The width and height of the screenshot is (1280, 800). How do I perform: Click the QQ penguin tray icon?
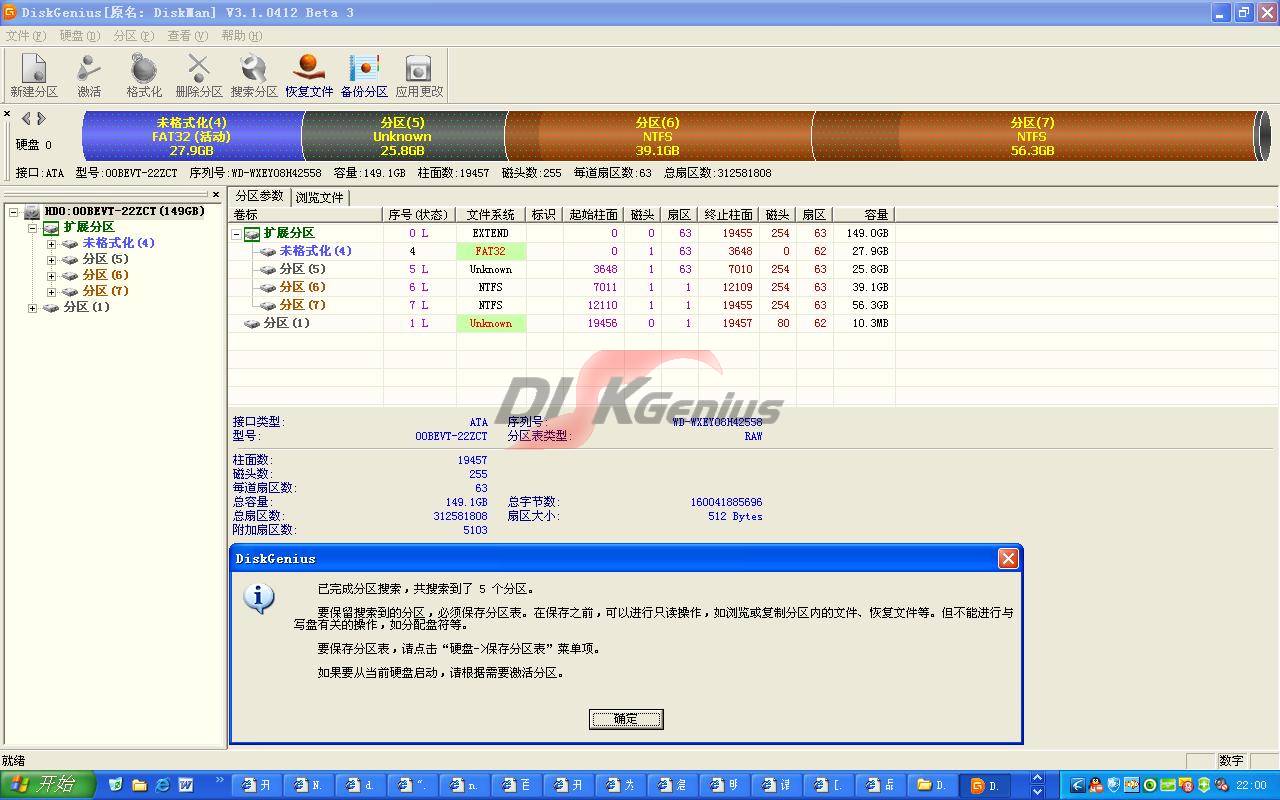pos(1096,785)
